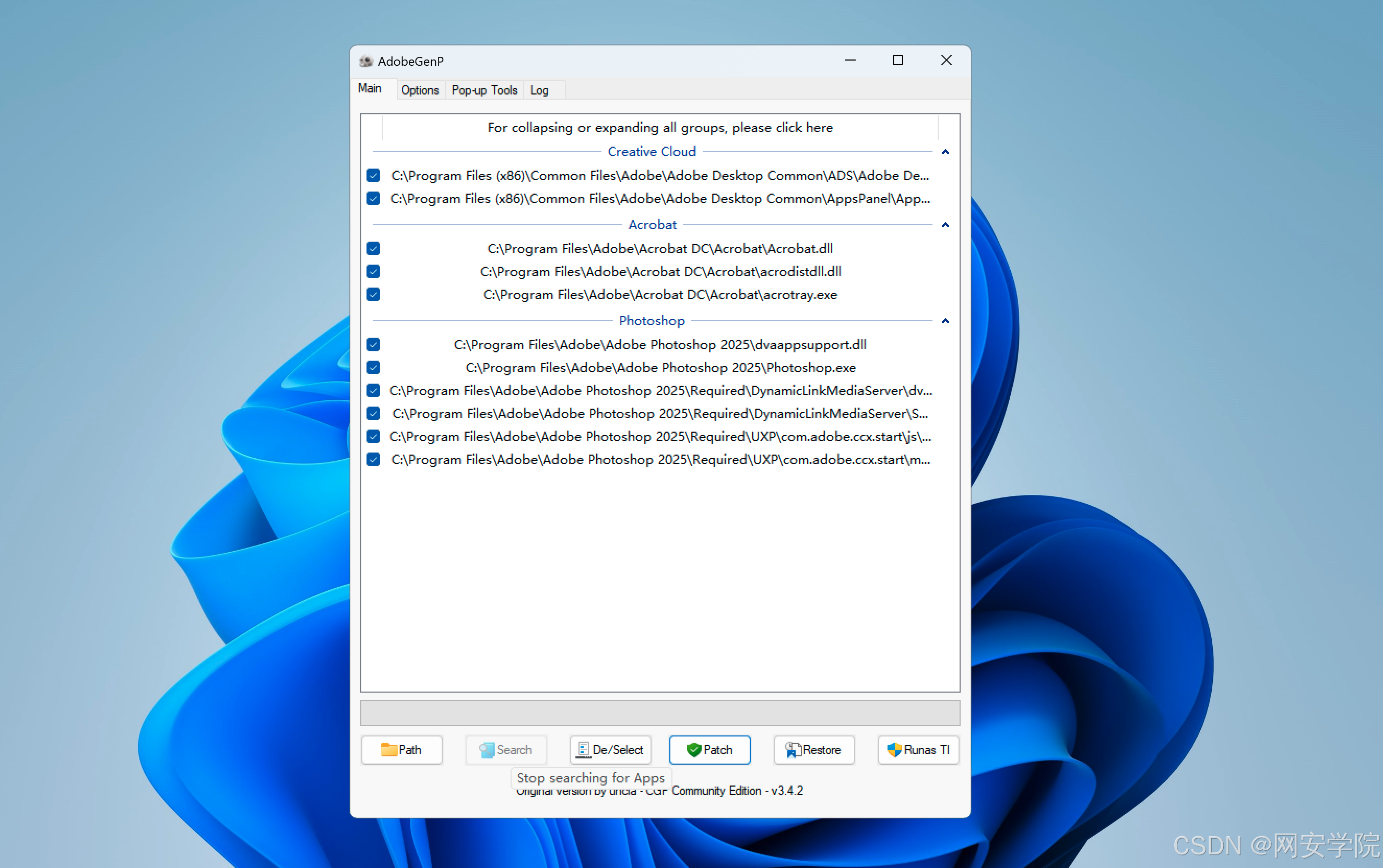Click the list icon on the De/Select button
This screenshot has width=1383, height=868.
pyautogui.click(x=583, y=750)
